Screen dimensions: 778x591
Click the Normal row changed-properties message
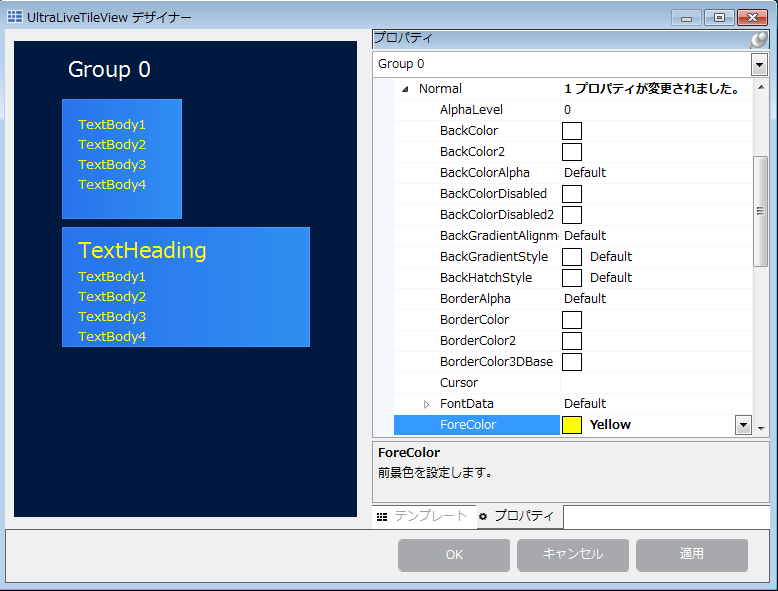pos(651,89)
